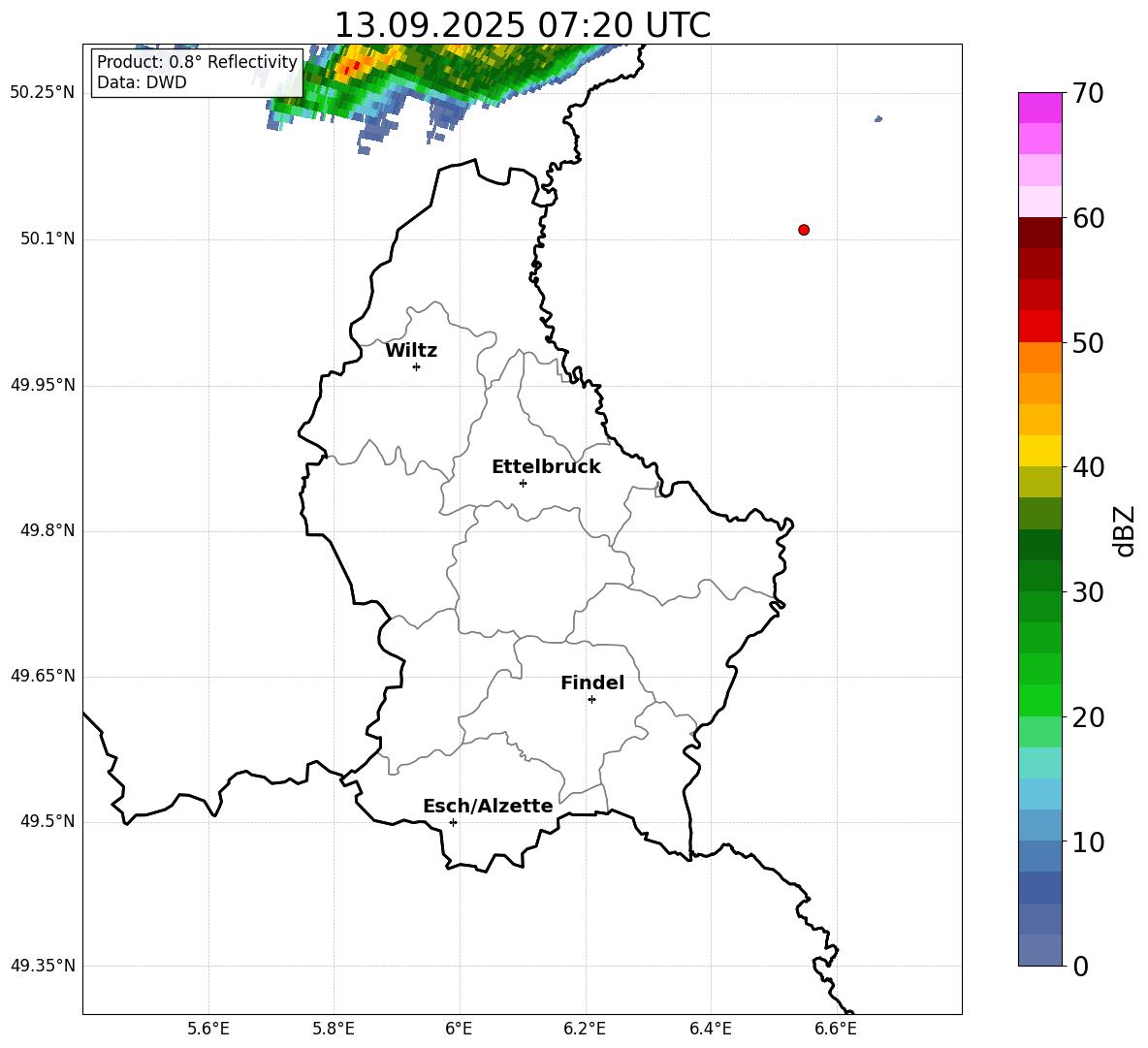Click the 49.95°N latitude label
This screenshot has width=1148, height=1048.
(x=43, y=385)
